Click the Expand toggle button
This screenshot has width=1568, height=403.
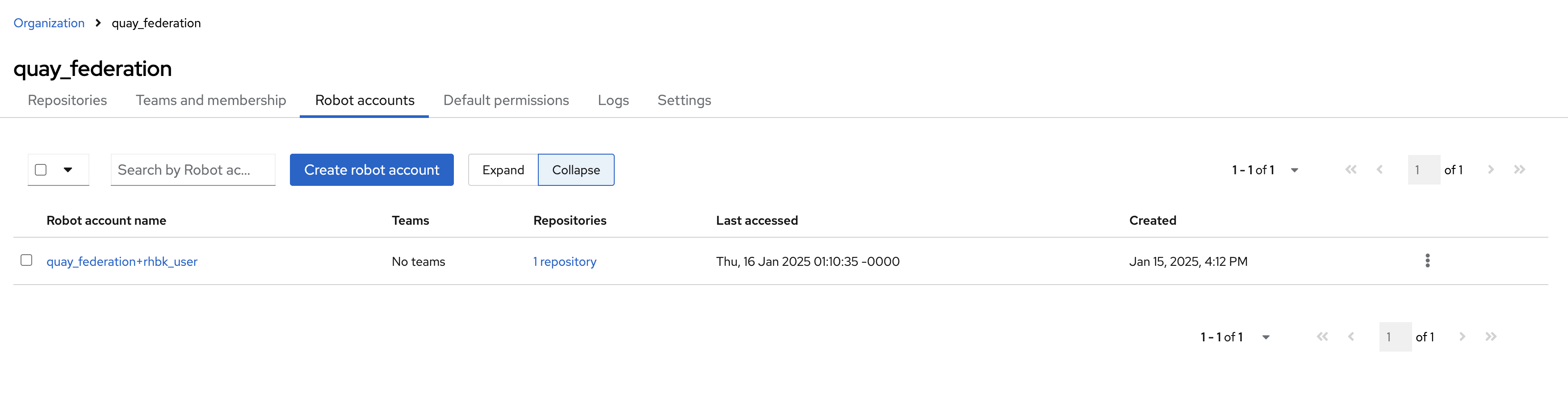503,170
